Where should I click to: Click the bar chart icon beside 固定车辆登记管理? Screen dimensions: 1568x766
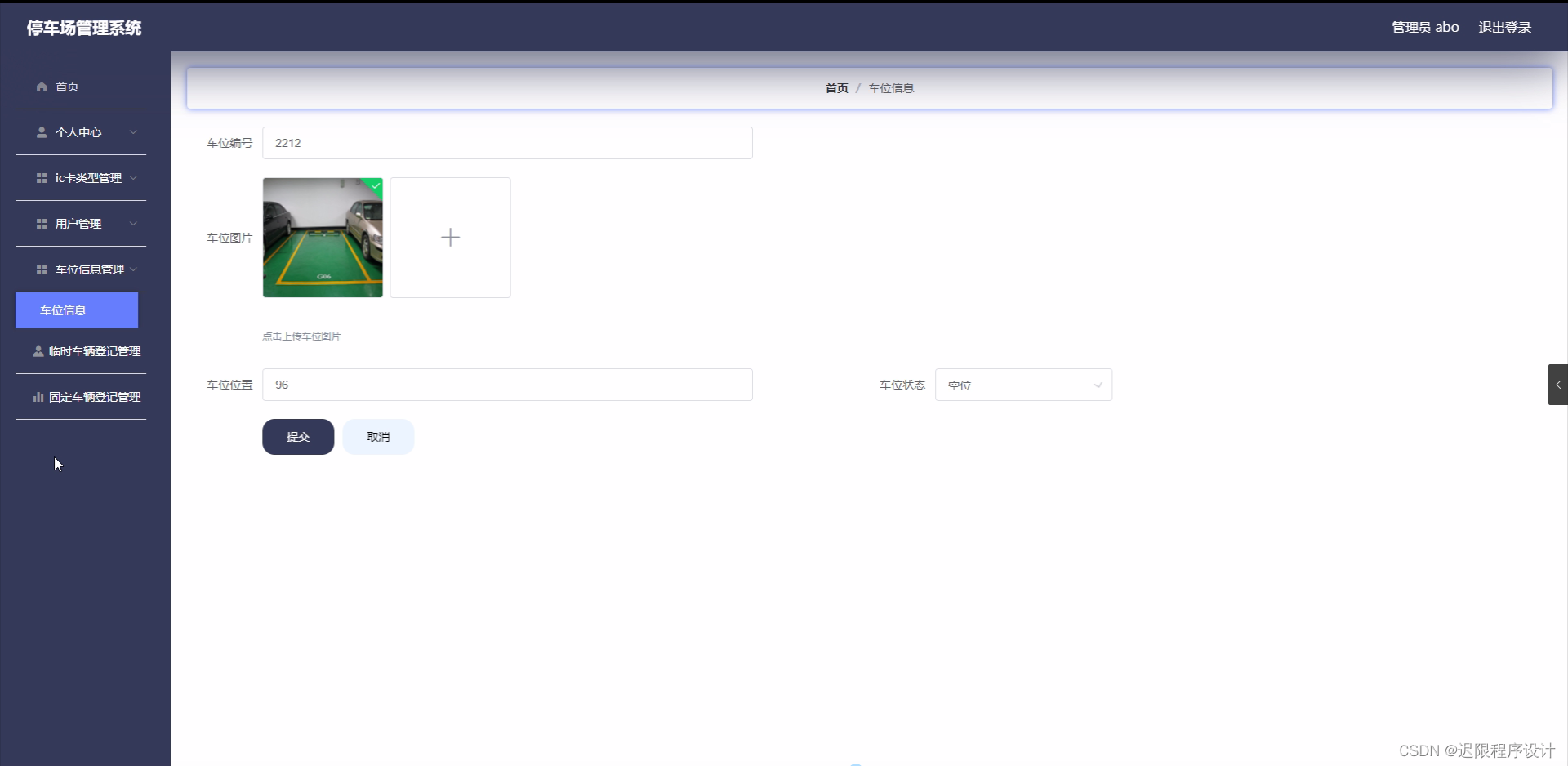click(x=38, y=397)
